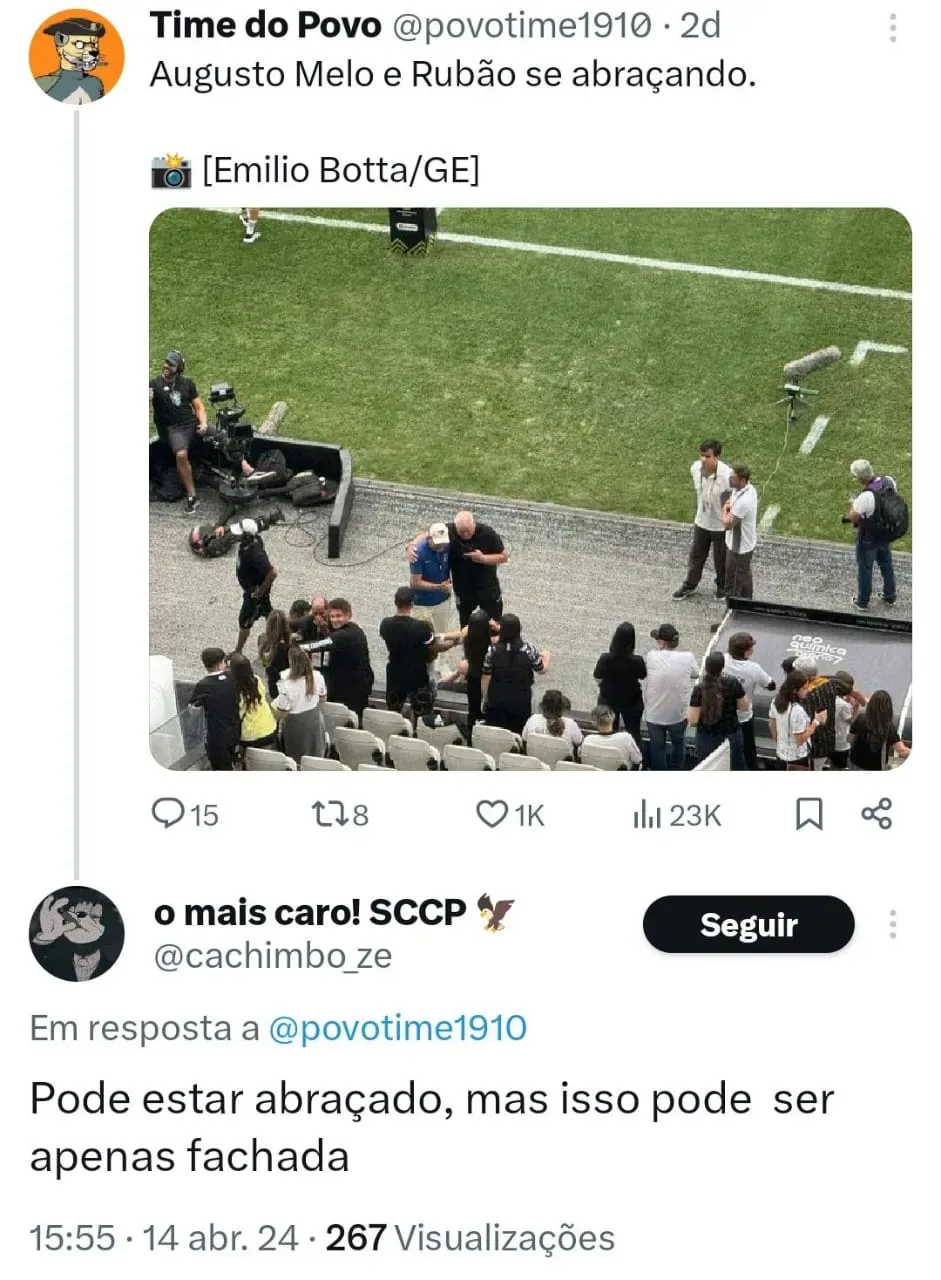Viewport: 941px width, 1280px height.
Task: View the 267 Visualizações count
Action: click(470, 1238)
